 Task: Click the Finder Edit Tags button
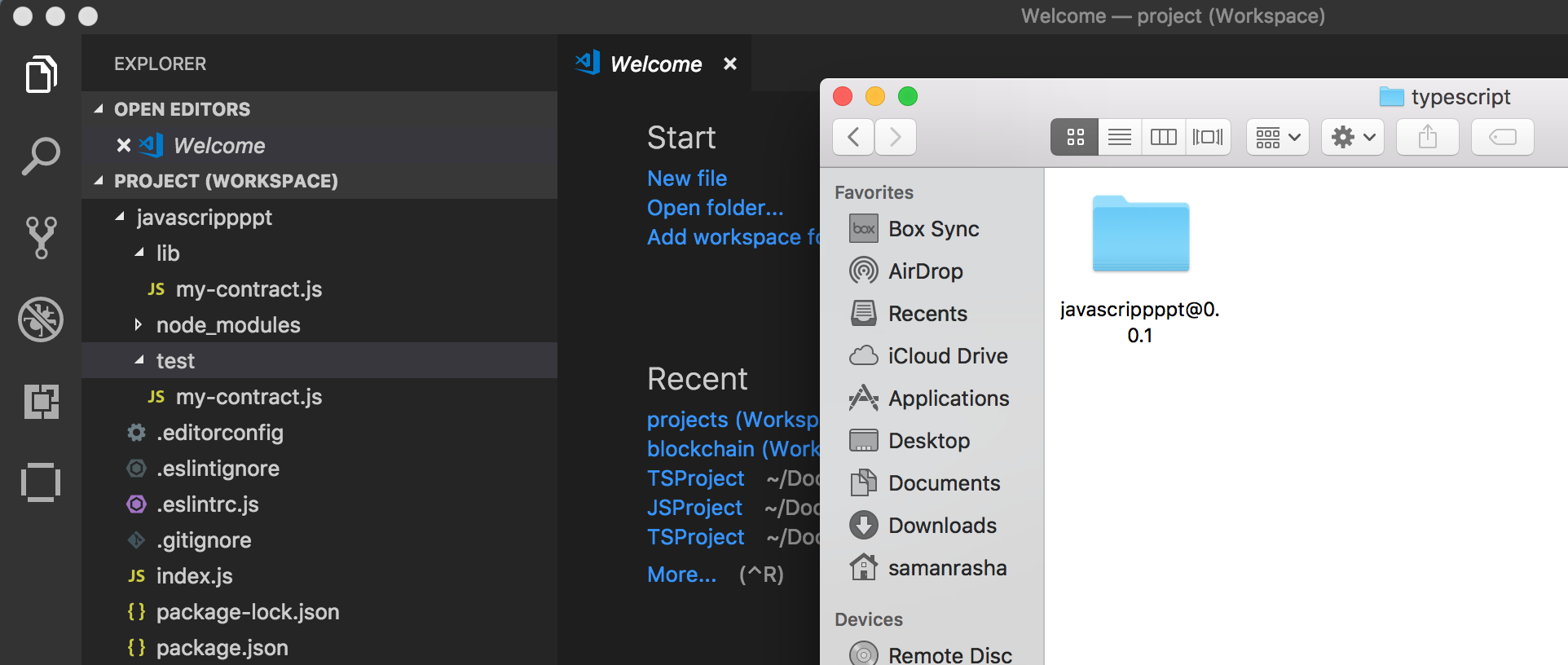[1503, 137]
